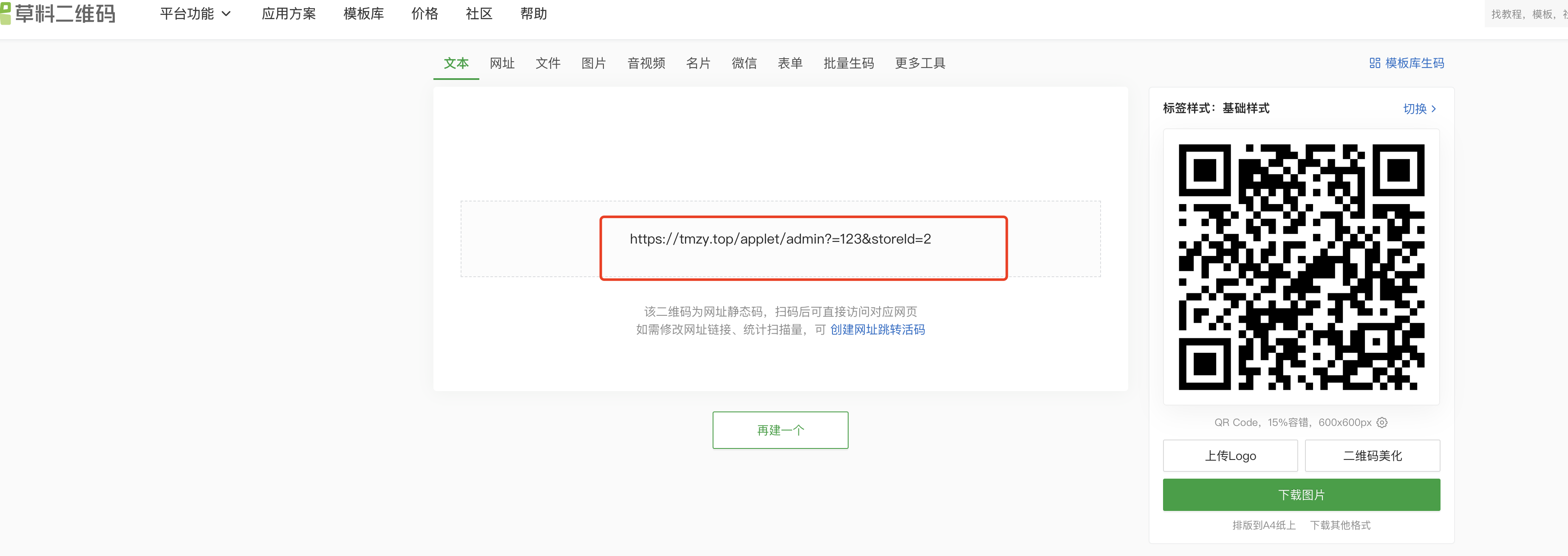Viewport: 1568px width, 556px height.
Task: Open the 更多工具 tab
Action: 920,63
